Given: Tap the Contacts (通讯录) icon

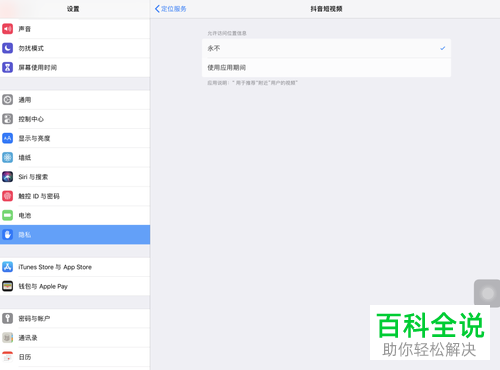Looking at the screenshot, I should click(x=8, y=338).
